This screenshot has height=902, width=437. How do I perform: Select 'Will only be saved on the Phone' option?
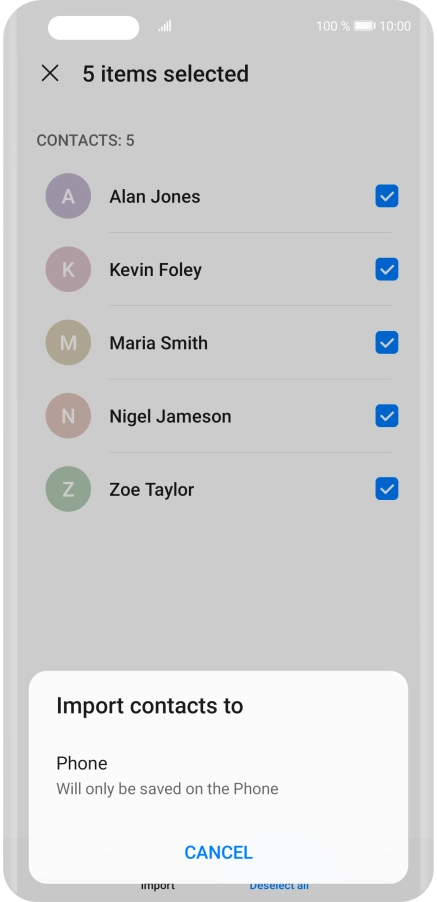point(167,789)
